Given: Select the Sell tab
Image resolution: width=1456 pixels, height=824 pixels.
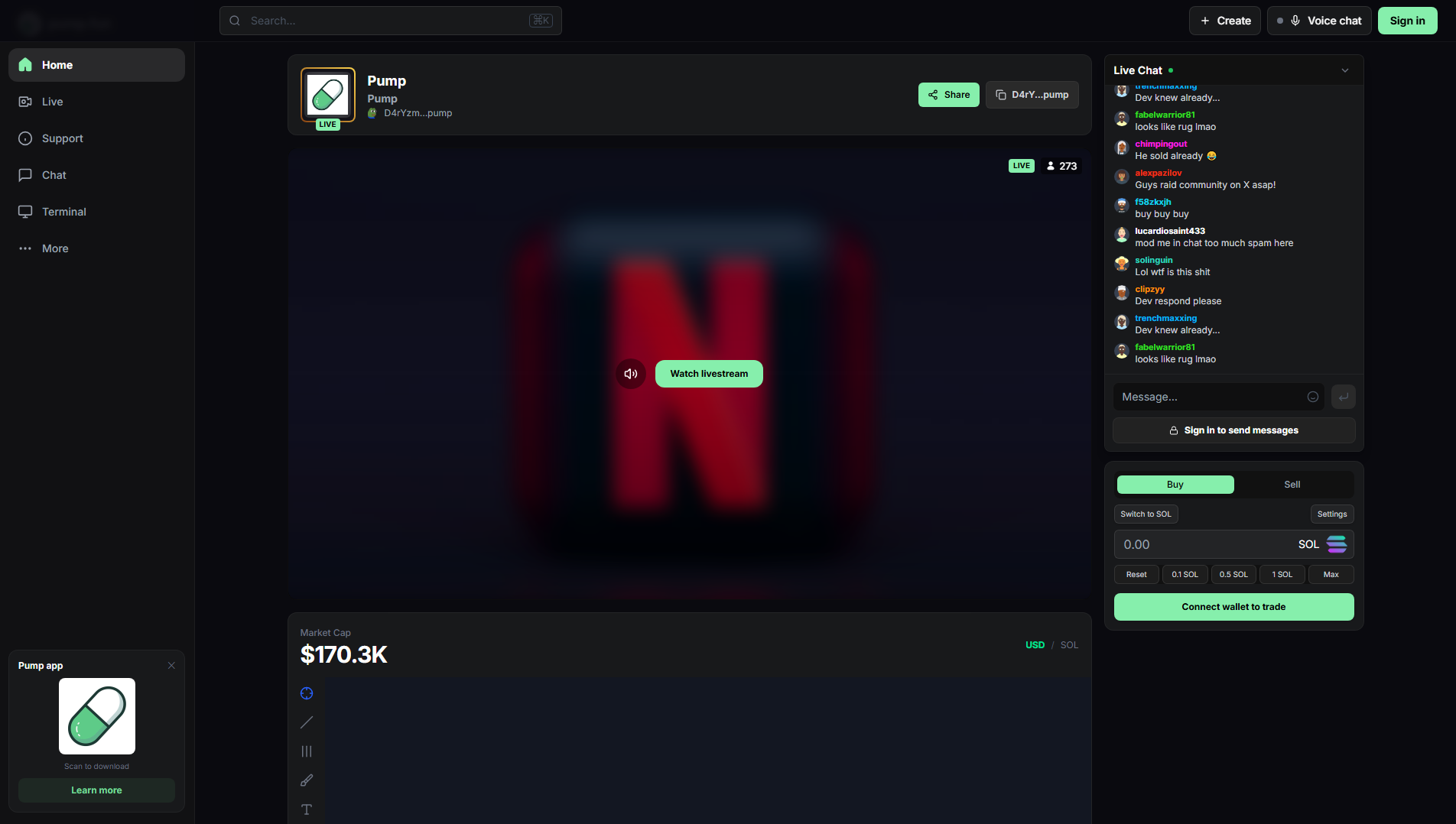Looking at the screenshot, I should click(x=1292, y=485).
